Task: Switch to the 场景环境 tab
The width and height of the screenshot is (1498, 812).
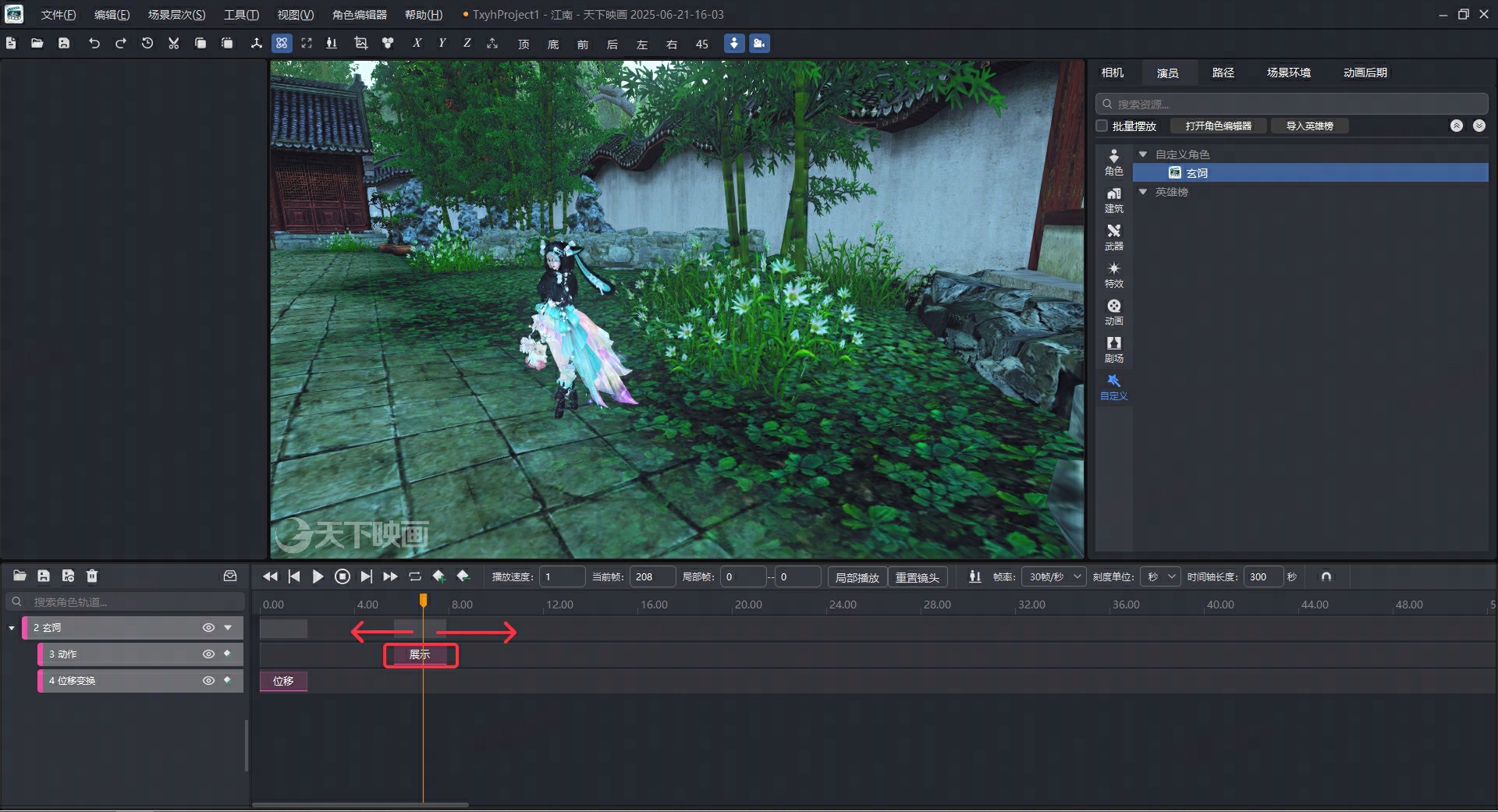Action: 1289,73
